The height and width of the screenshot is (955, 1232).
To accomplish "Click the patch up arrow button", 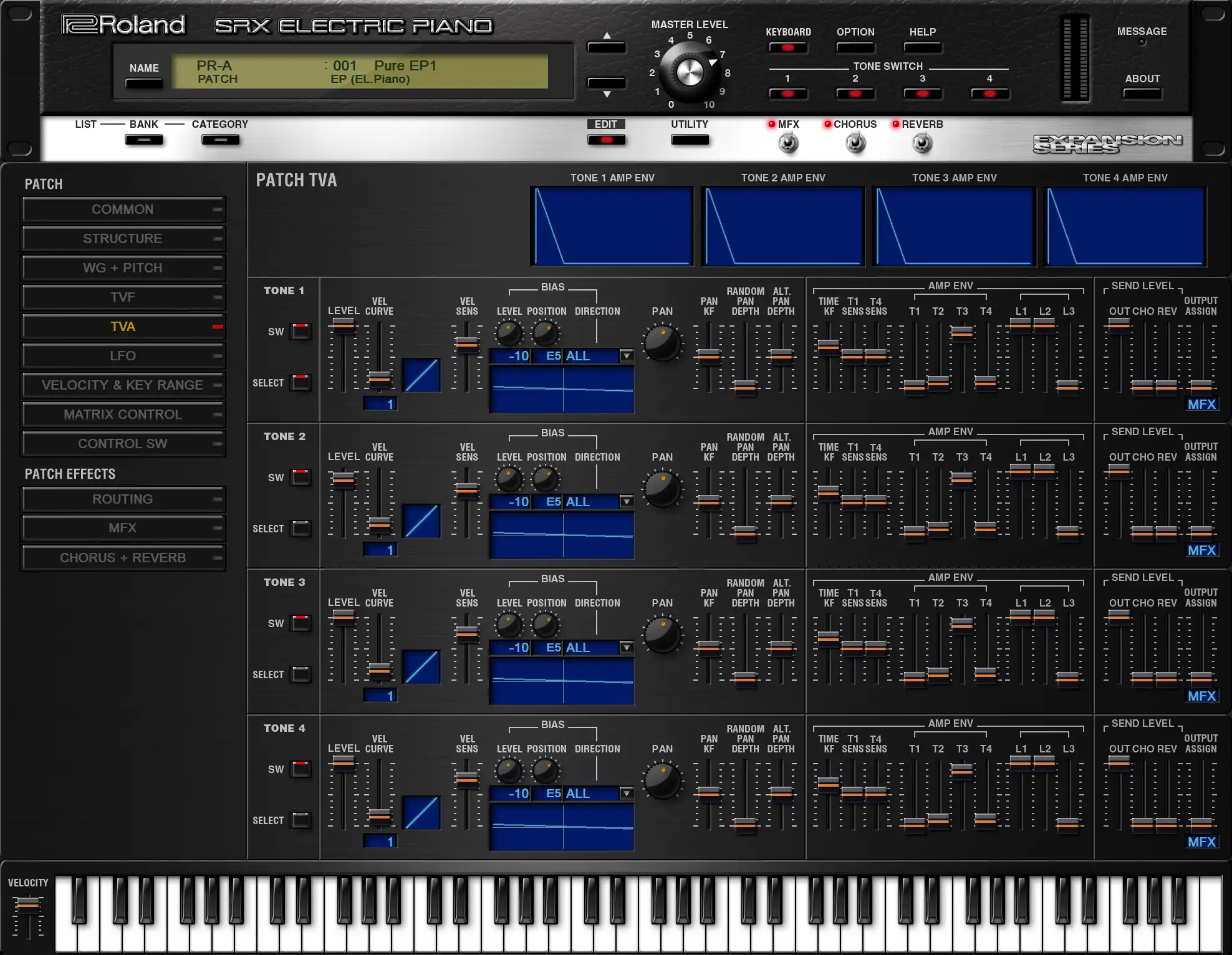I will (606, 47).
